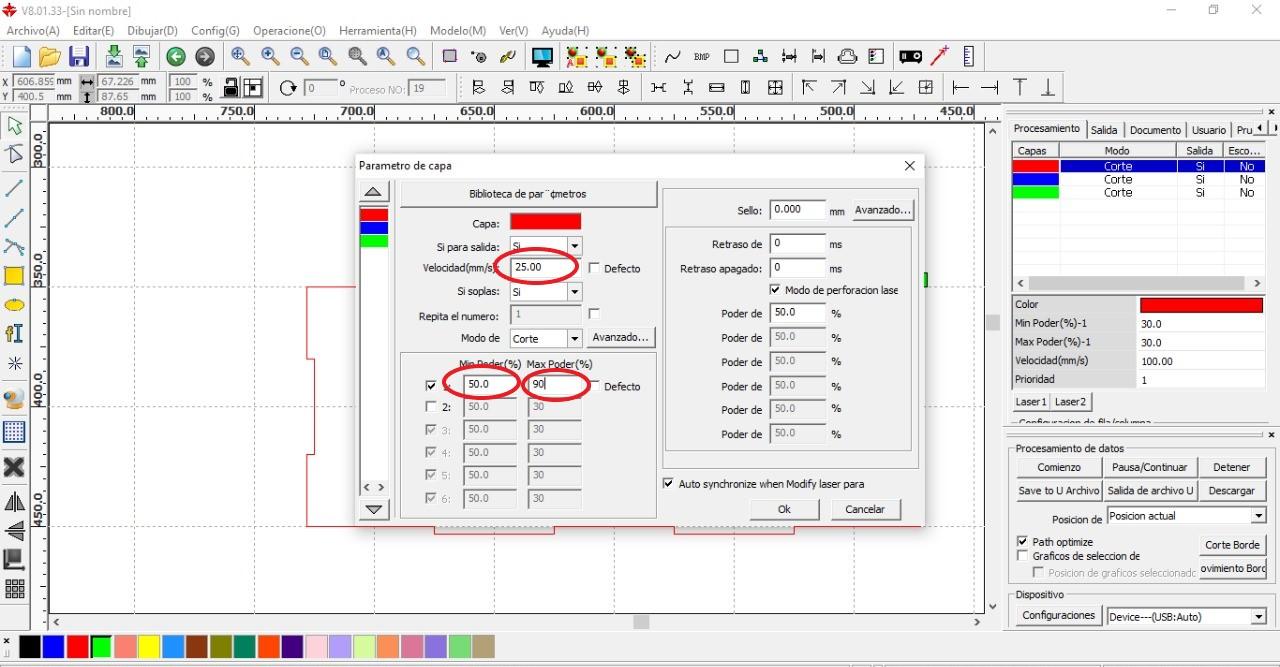
Task: Toggle laser row 2 checkbox
Action: tap(431, 407)
